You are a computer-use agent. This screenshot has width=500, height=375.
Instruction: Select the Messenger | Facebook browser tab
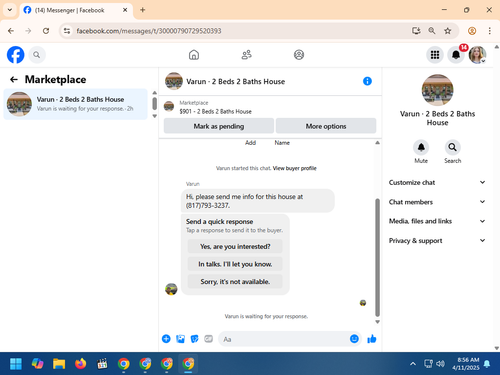click(76, 10)
